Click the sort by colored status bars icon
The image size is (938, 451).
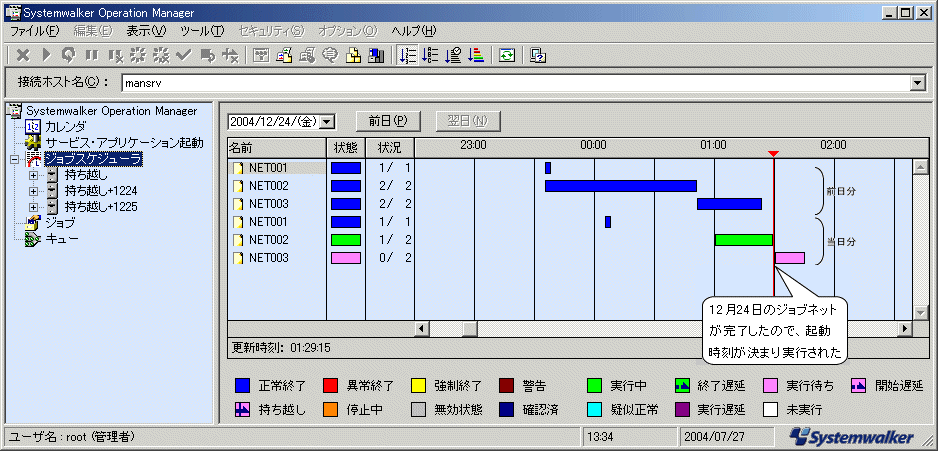click(x=476, y=56)
